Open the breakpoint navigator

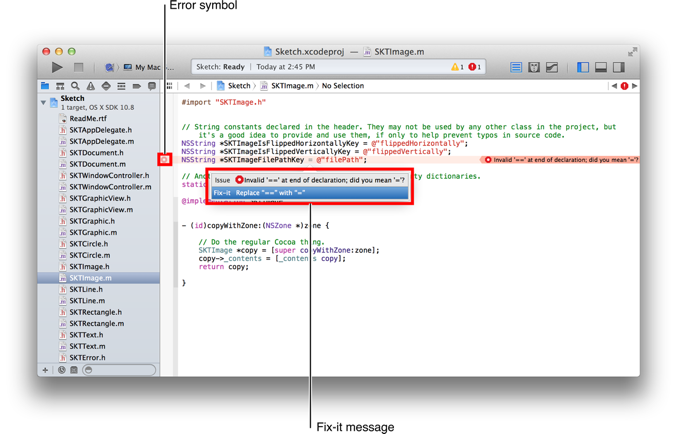tap(136, 86)
